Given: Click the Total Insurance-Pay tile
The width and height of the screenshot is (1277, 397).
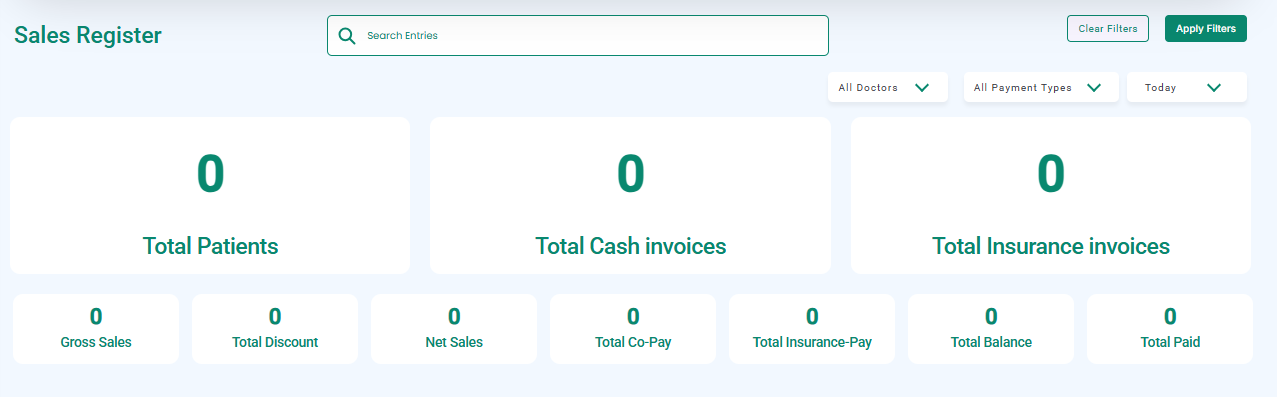Looking at the screenshot, I should click(x=812, y=329).
